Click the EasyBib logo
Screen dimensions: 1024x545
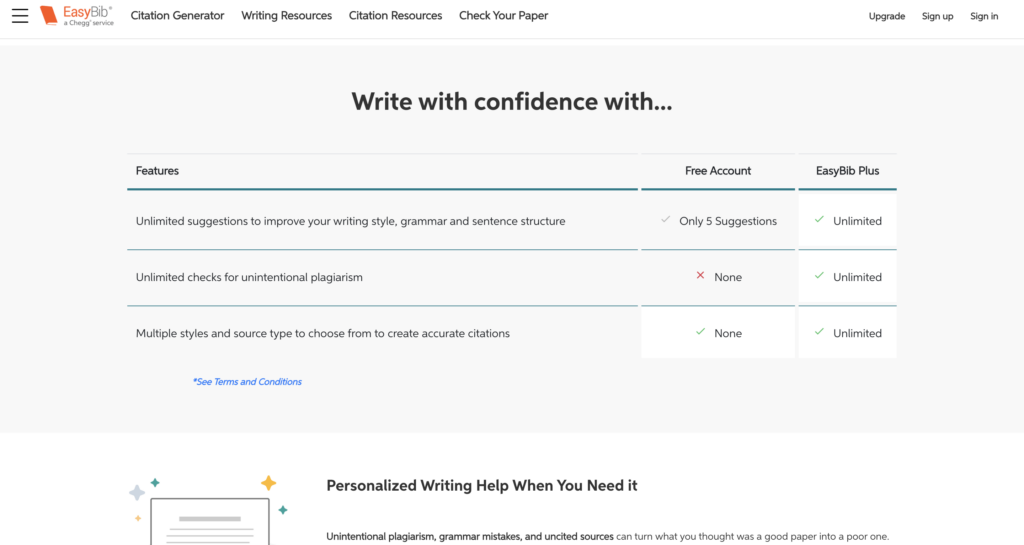click(77, 16)
